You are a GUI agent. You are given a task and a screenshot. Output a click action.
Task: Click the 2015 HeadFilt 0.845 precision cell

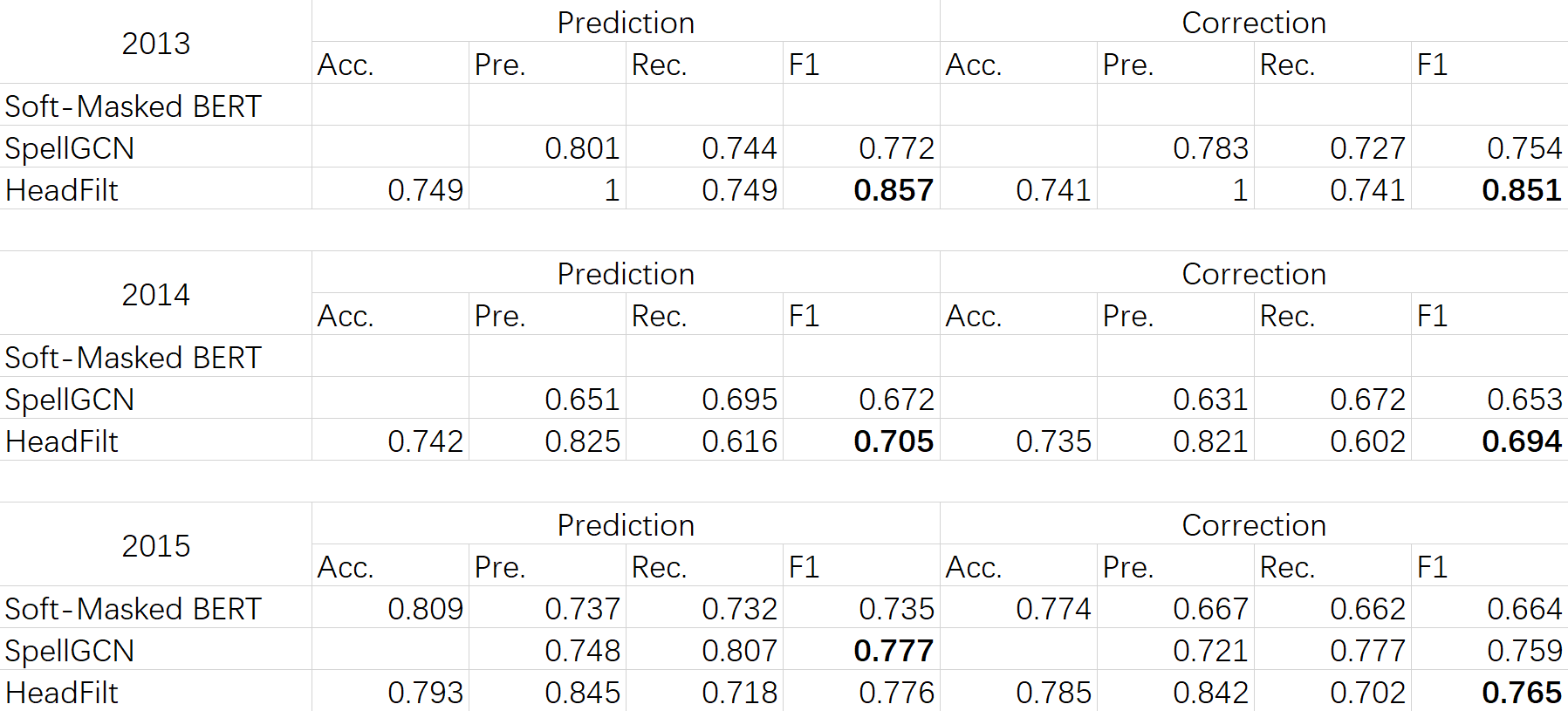coord(547,691)
